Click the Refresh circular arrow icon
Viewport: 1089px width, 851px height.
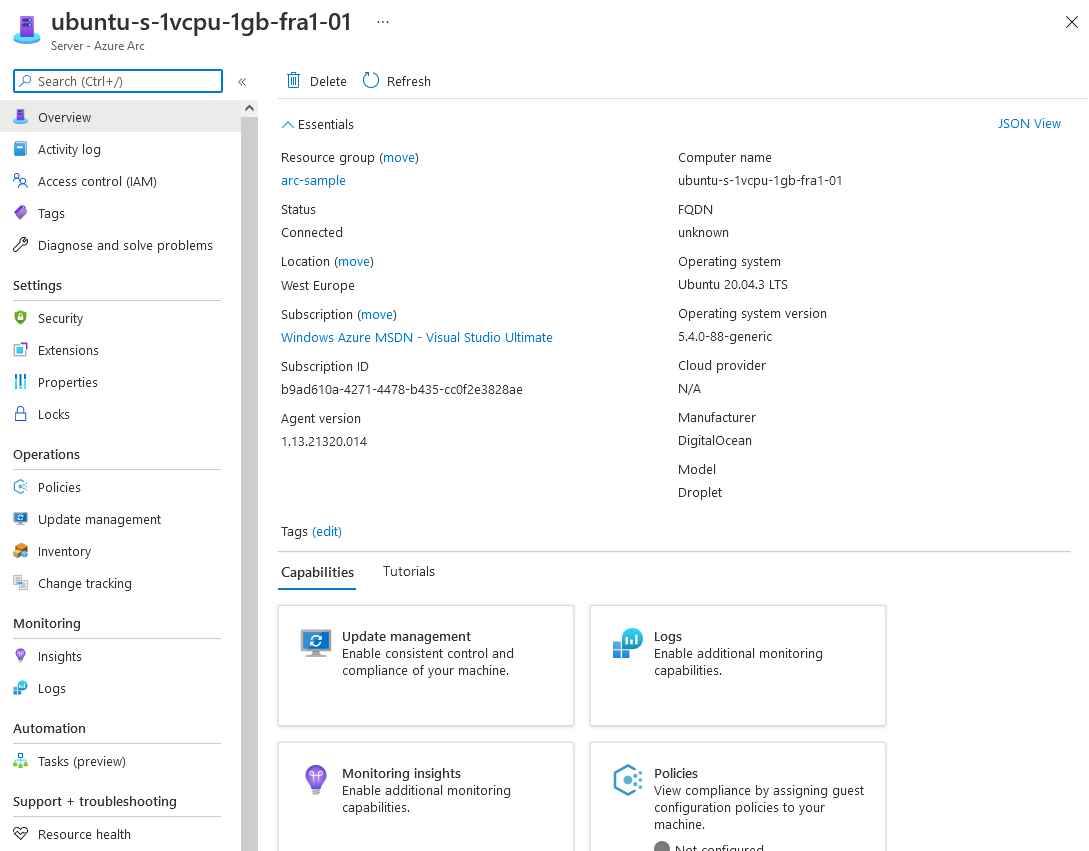pyautogui.click(x=371, y=81)
